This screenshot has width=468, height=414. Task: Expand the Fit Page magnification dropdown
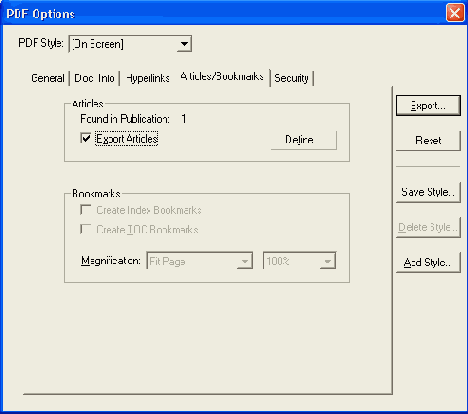[x=199, y=261]
